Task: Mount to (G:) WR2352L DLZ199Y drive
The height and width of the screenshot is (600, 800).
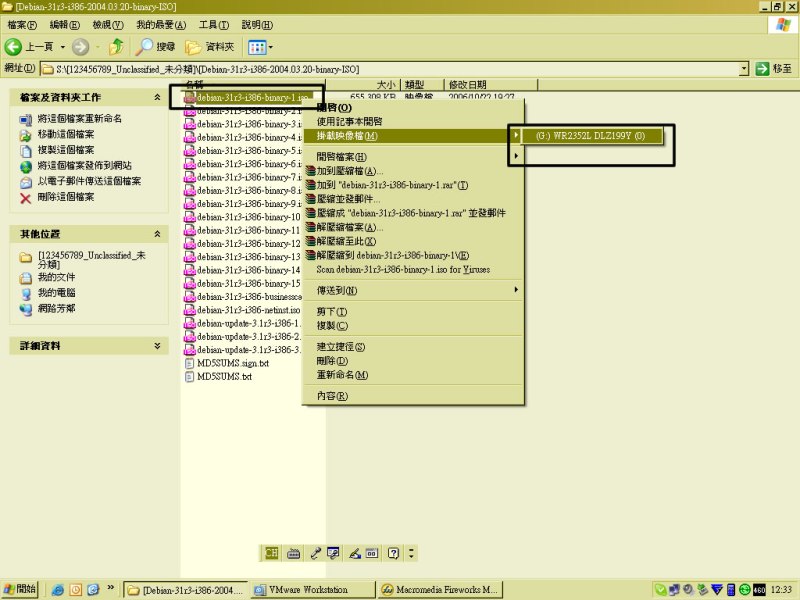Action: (x=591, y=136)
